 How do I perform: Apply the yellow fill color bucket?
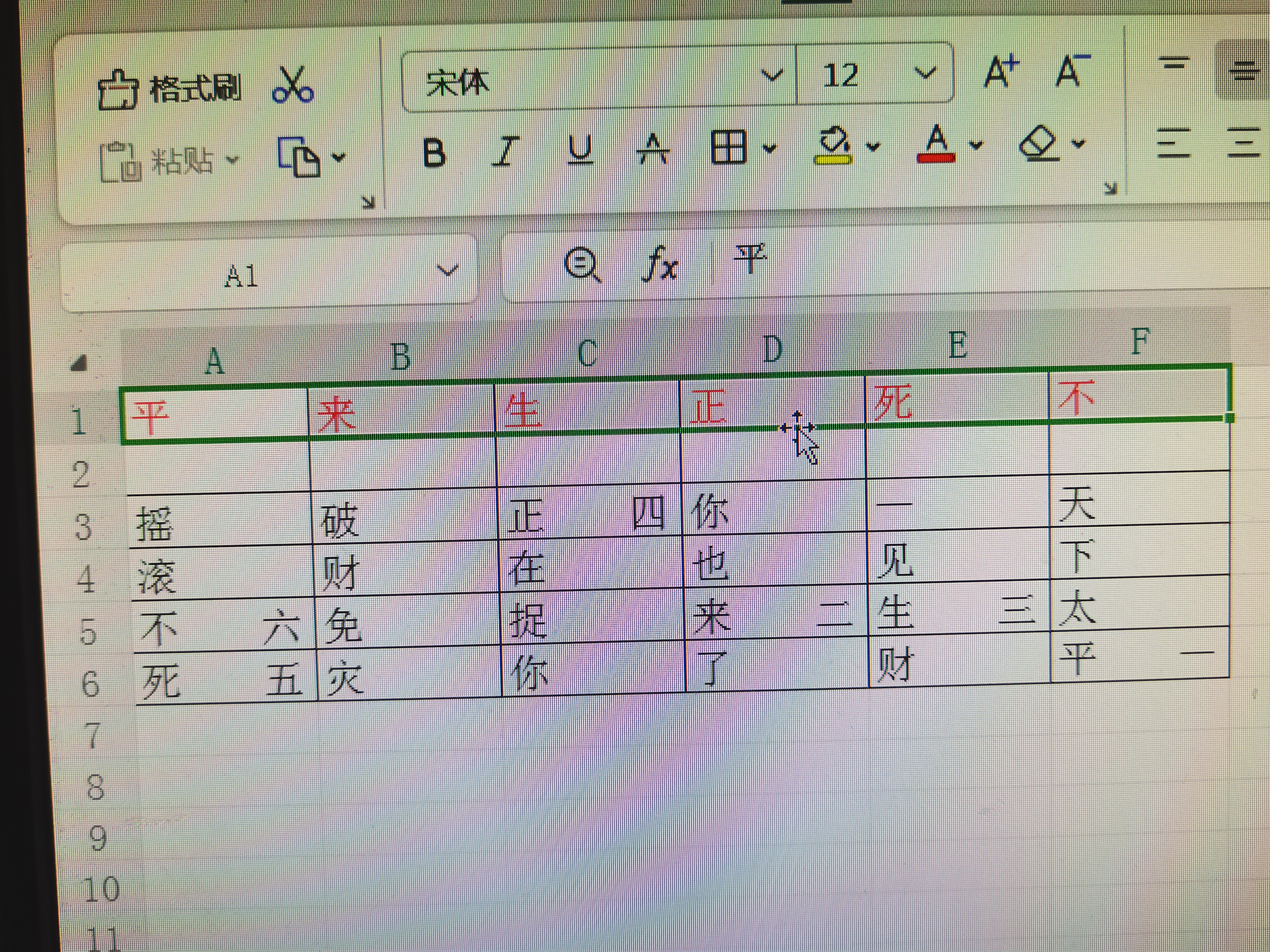click(x=834, y=146)
